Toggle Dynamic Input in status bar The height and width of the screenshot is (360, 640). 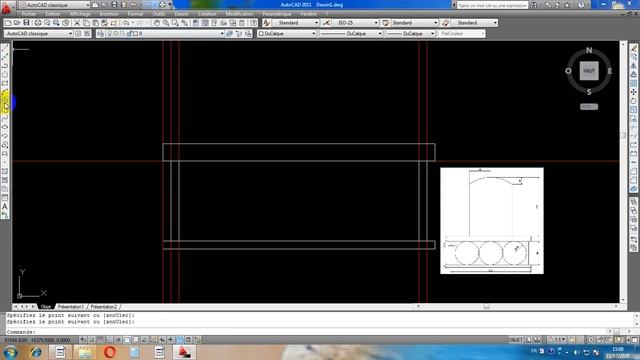tap(162, 340)
